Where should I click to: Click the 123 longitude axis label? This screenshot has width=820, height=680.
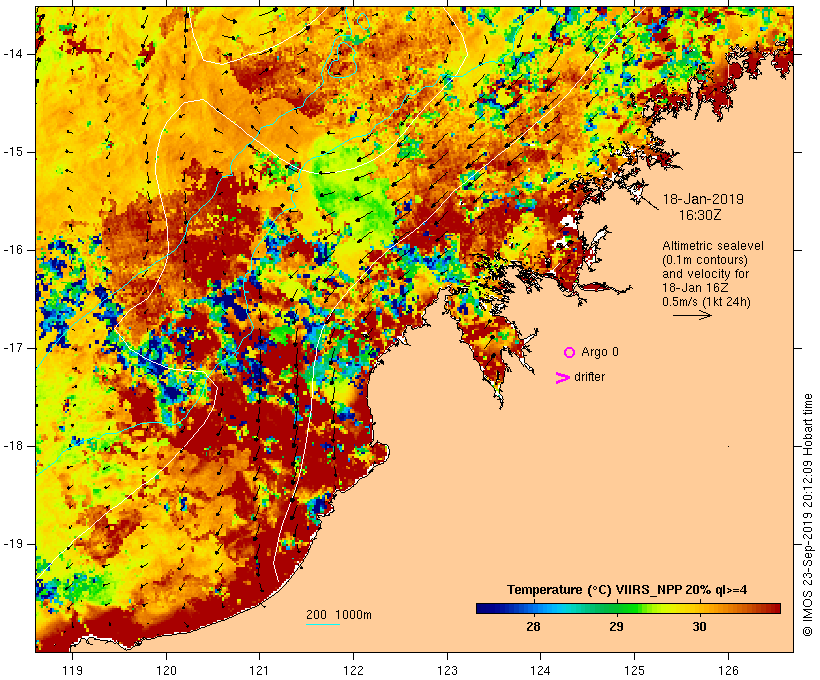point(447,670)
